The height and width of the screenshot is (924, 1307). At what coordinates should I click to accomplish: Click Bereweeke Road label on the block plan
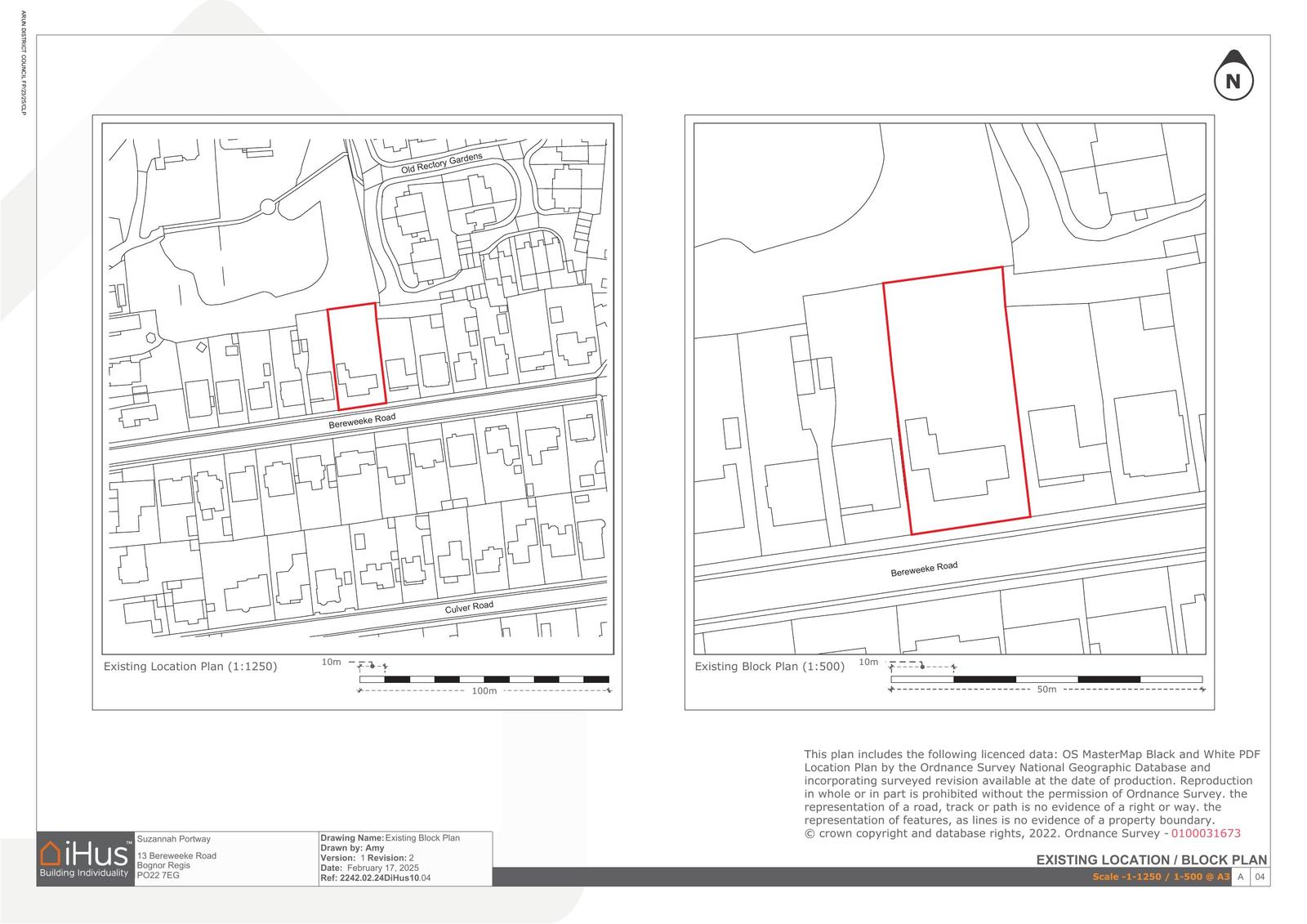924,569
